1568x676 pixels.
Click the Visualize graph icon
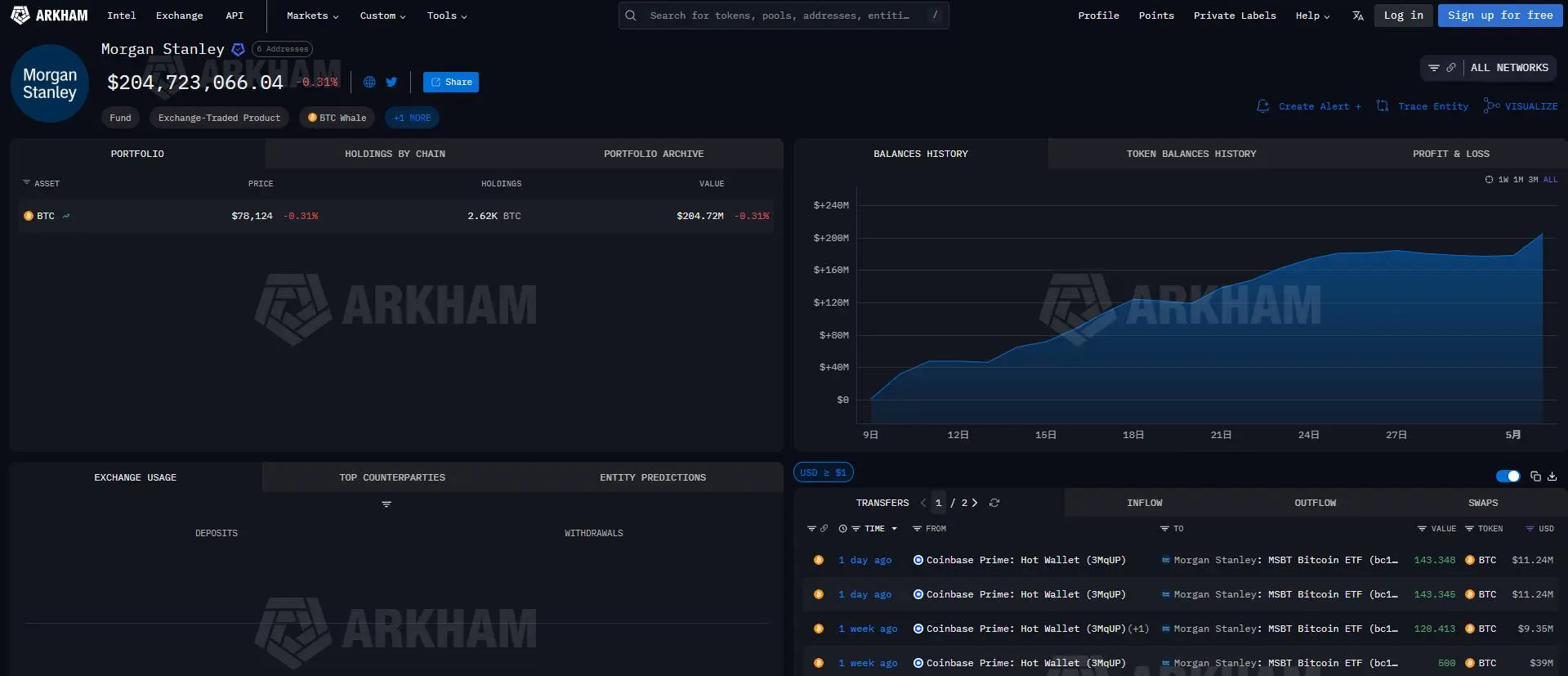click(1491, 106)
